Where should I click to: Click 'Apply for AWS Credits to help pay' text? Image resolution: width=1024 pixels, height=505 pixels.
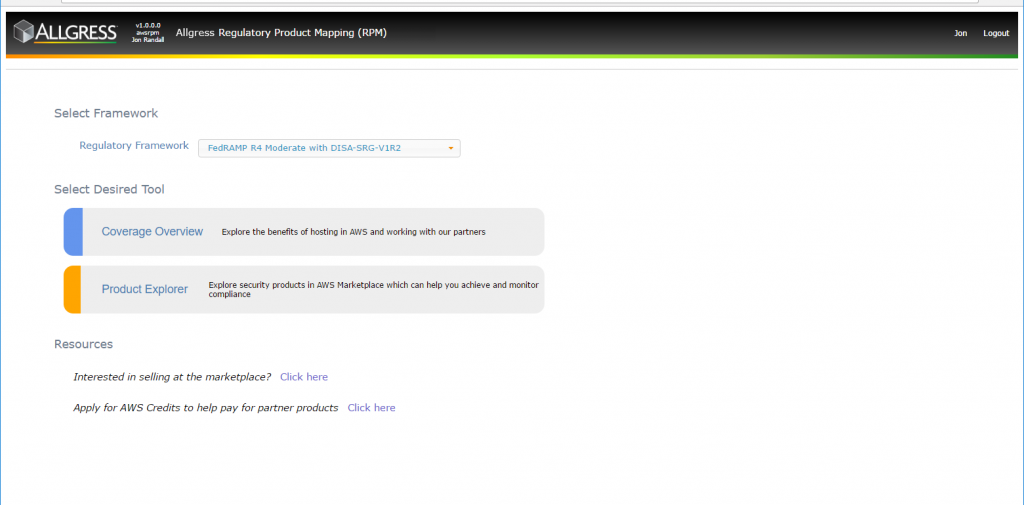click(206, 408)
